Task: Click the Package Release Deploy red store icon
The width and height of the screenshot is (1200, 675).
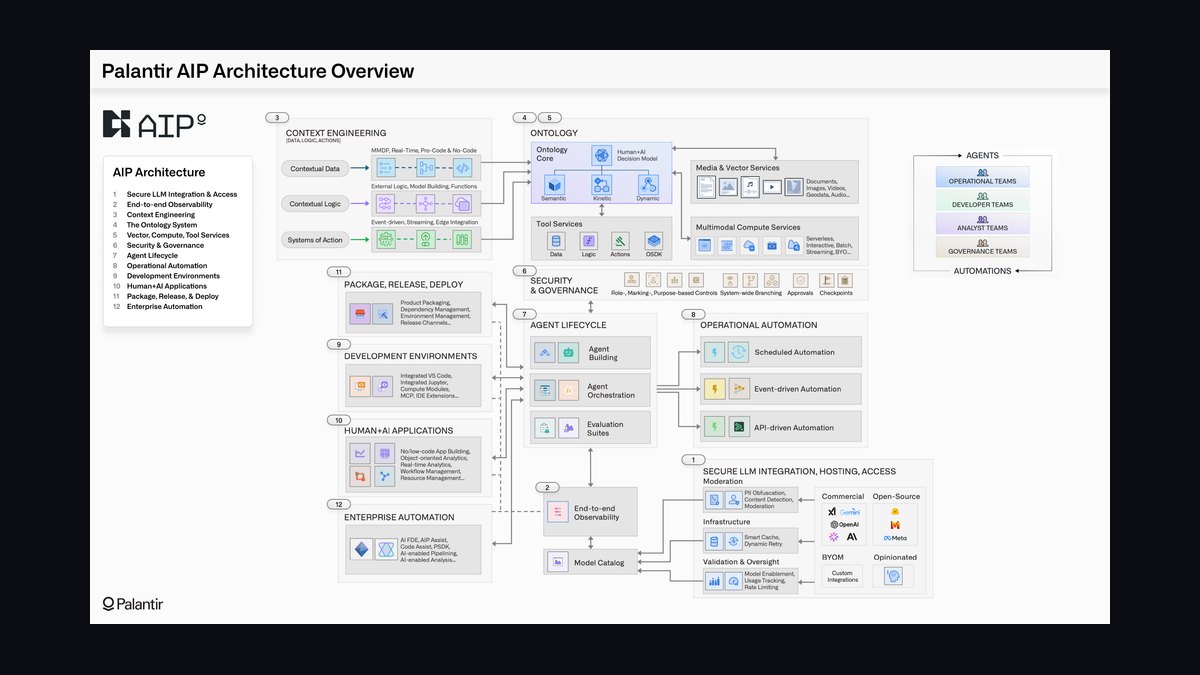Action: [x=358, y=314]
